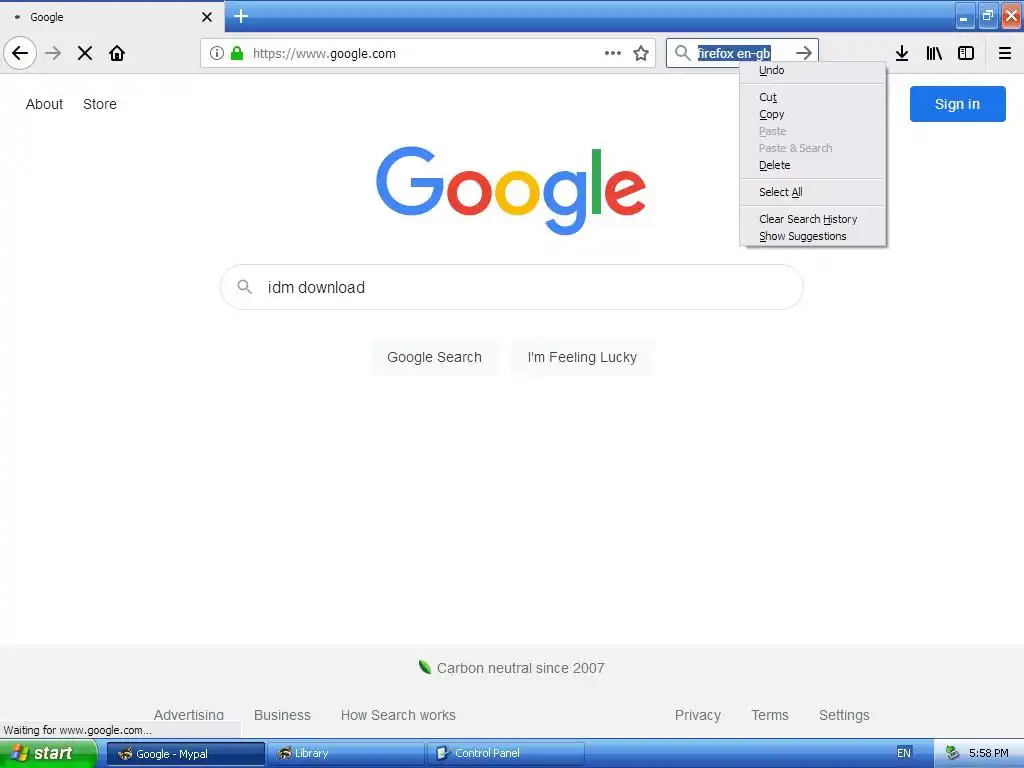Screen dimensions: 1024x768
Task: Open the Library bookshelf icon
Action: (934, 53)
